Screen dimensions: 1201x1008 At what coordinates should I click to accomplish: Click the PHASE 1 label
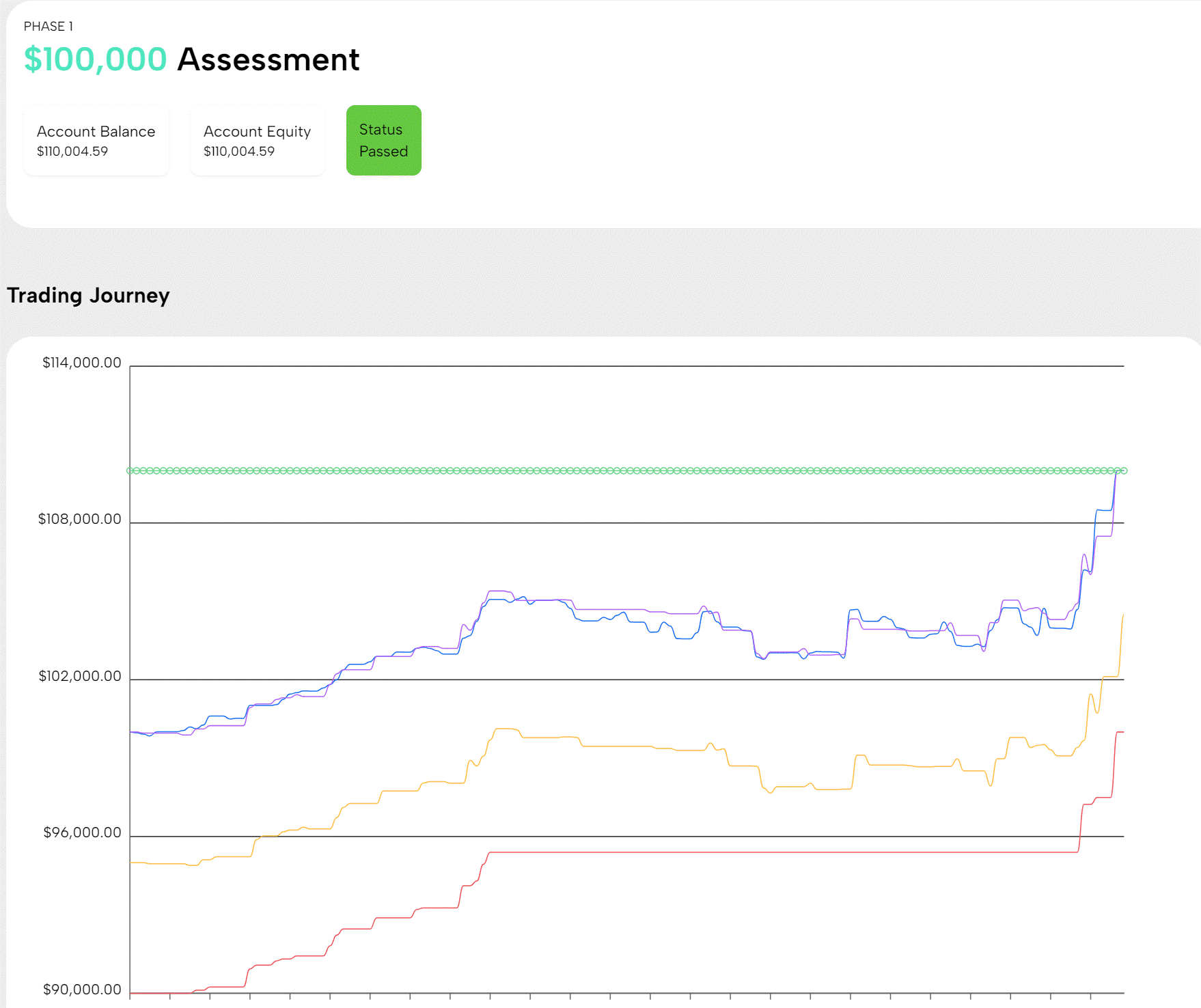click(x=49, y=27)
